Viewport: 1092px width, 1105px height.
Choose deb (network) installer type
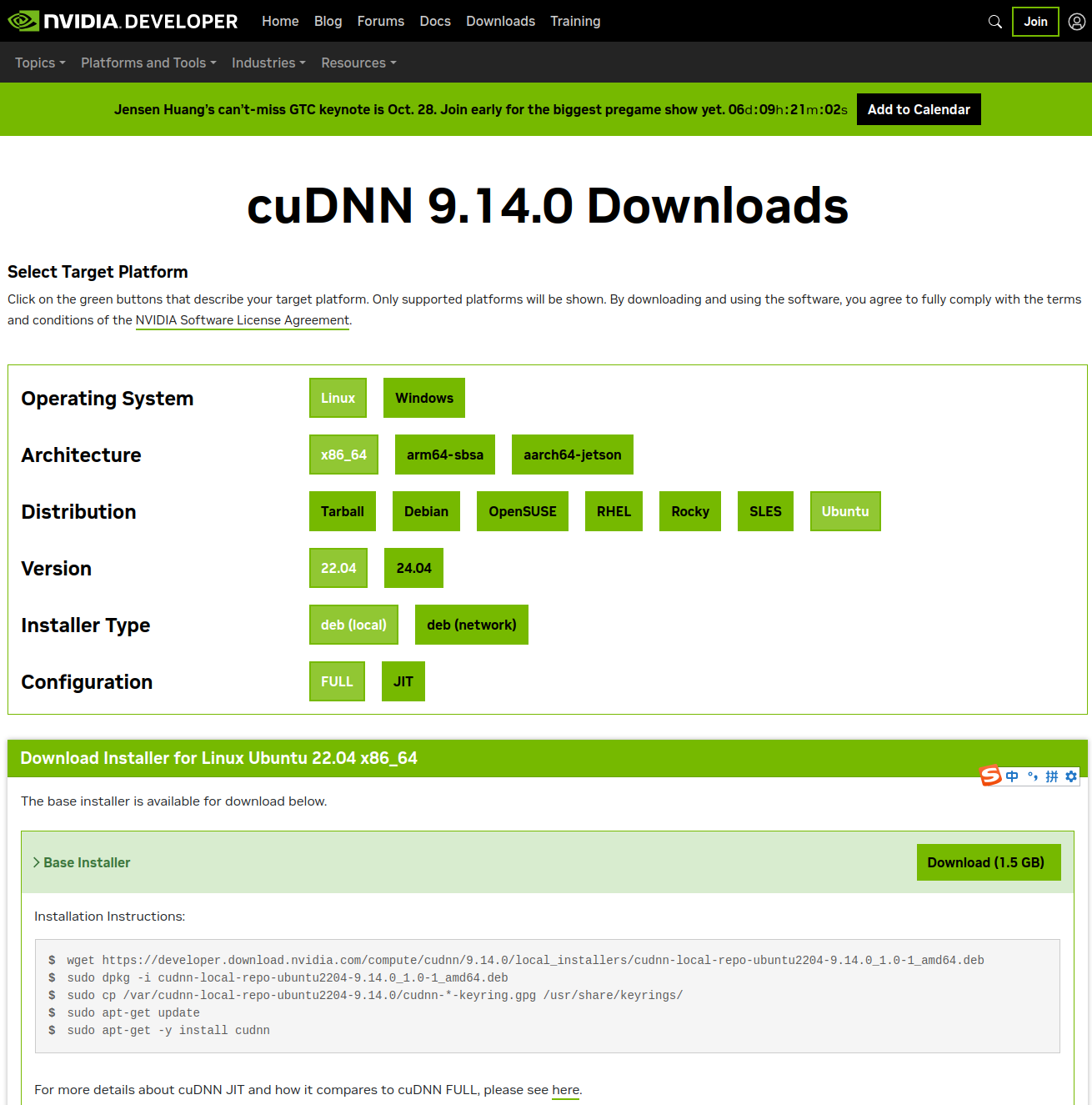[472, 625]
